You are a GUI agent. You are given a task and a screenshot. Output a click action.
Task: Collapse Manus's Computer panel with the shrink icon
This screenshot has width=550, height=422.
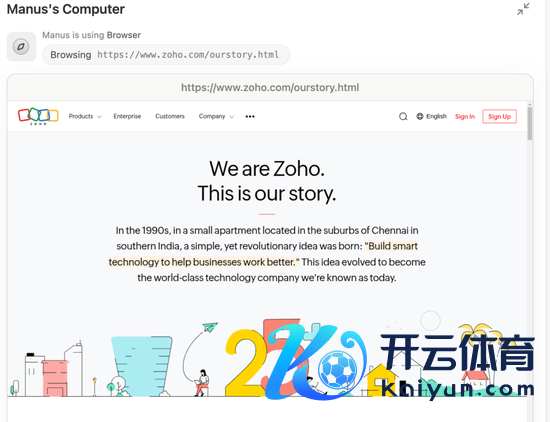click(523, 9)
